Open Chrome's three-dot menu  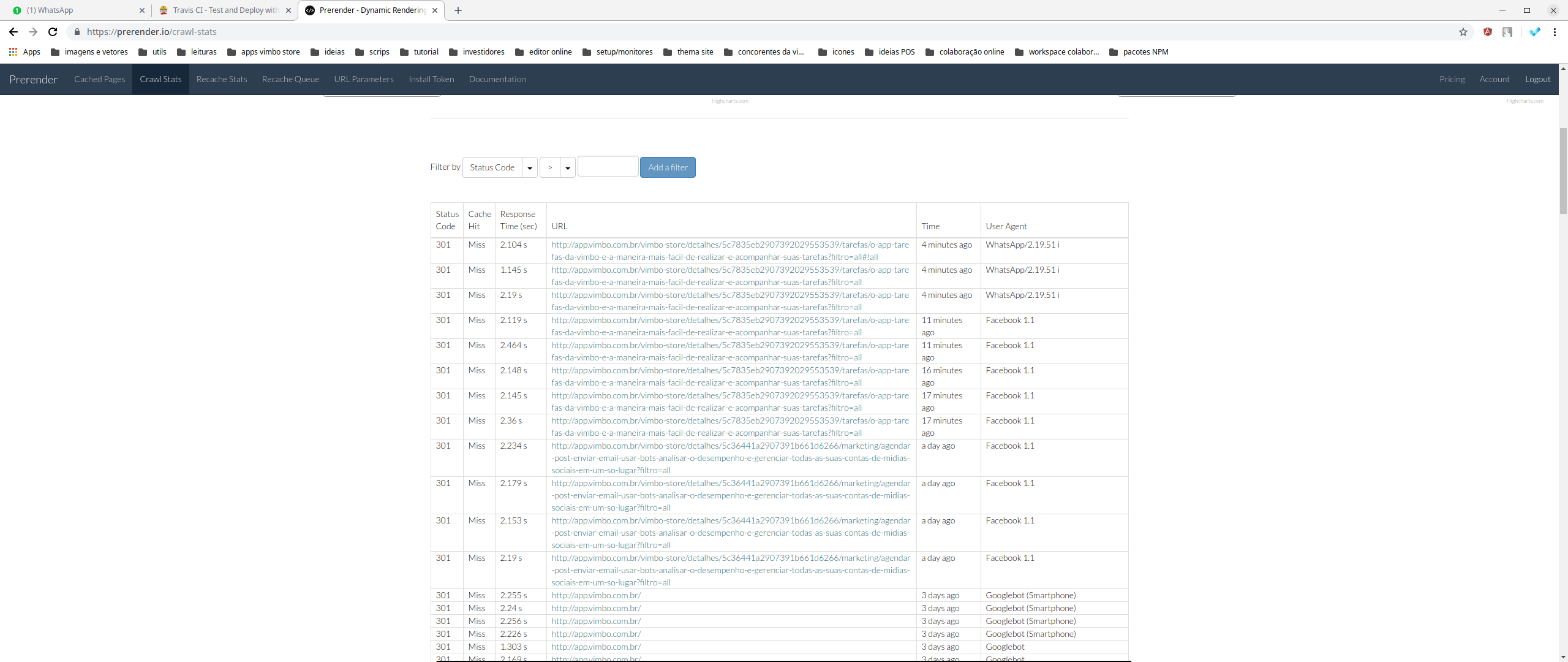1555,32
